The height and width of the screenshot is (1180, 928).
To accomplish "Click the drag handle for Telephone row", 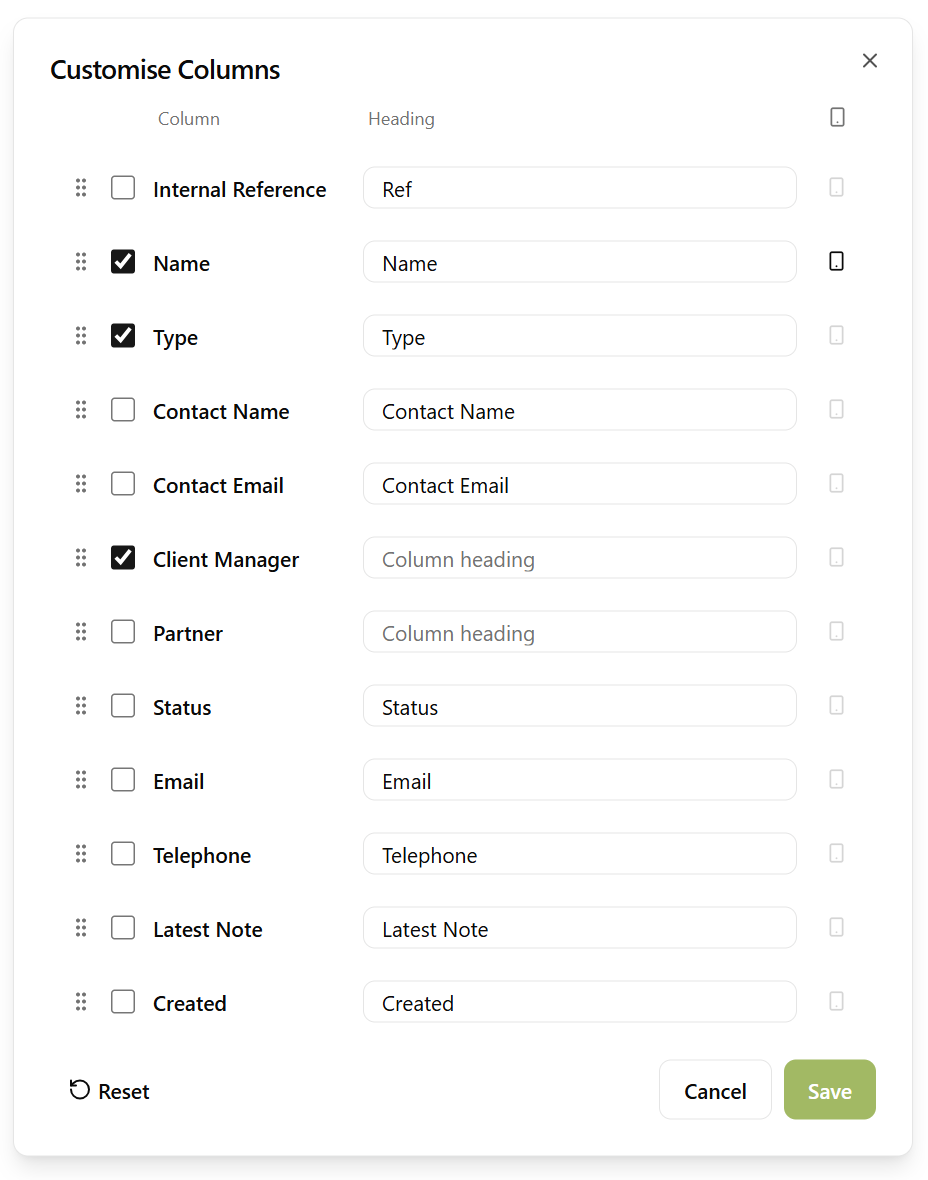I will pyautogui.click(x=81, y=853).
